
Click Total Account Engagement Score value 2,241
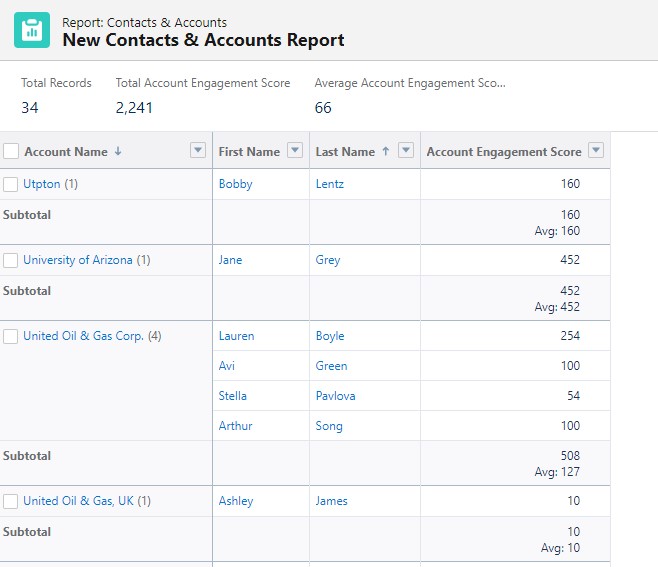pos(134,108)
